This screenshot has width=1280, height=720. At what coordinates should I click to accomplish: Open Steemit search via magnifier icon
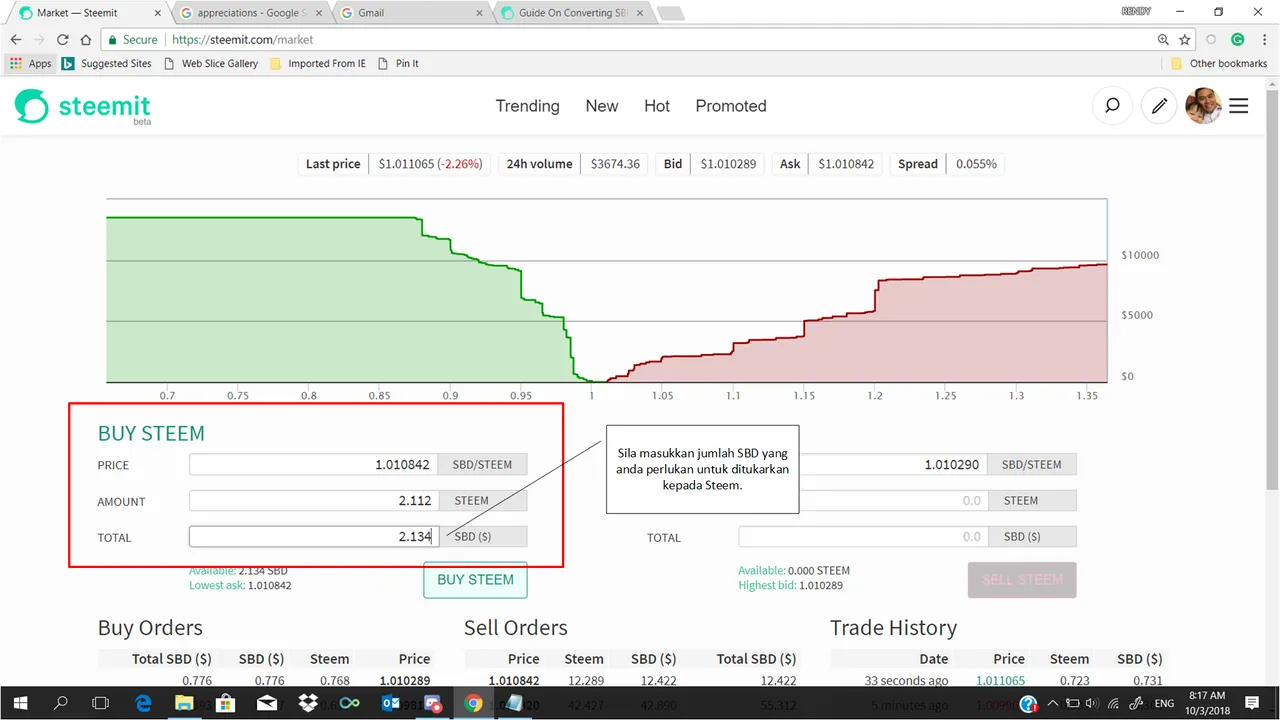[x=1112, y=106]
